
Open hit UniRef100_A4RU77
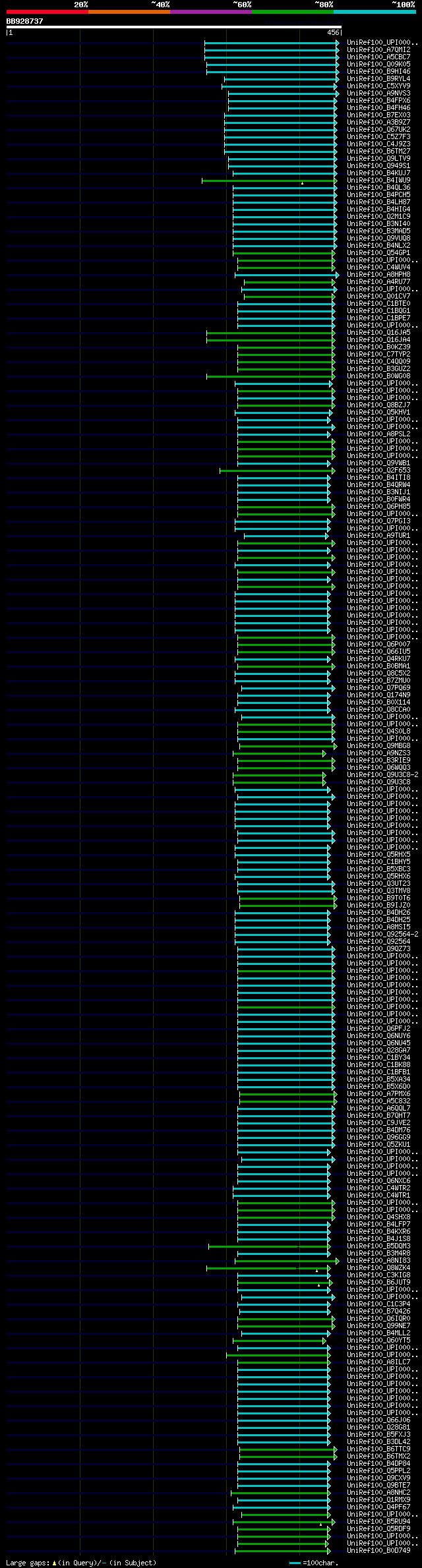(378, 282)
